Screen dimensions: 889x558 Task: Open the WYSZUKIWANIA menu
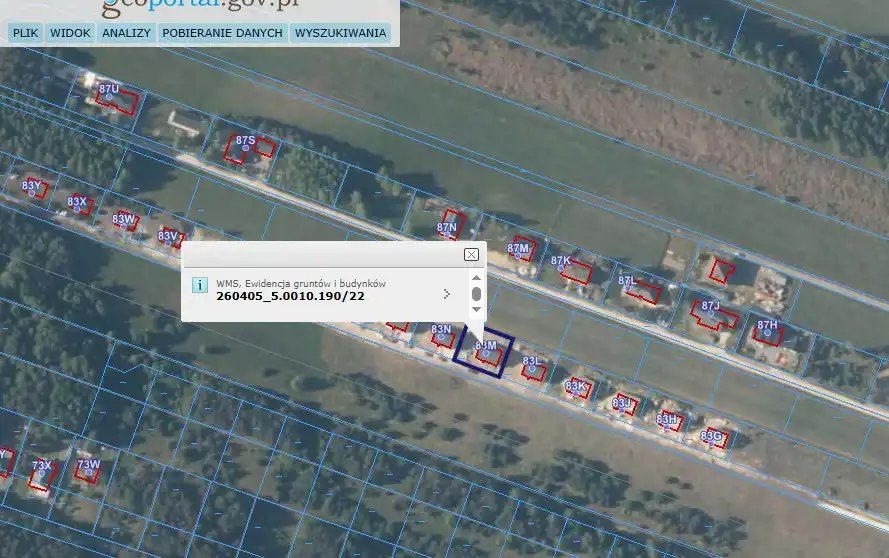click(x=340, y=33)
